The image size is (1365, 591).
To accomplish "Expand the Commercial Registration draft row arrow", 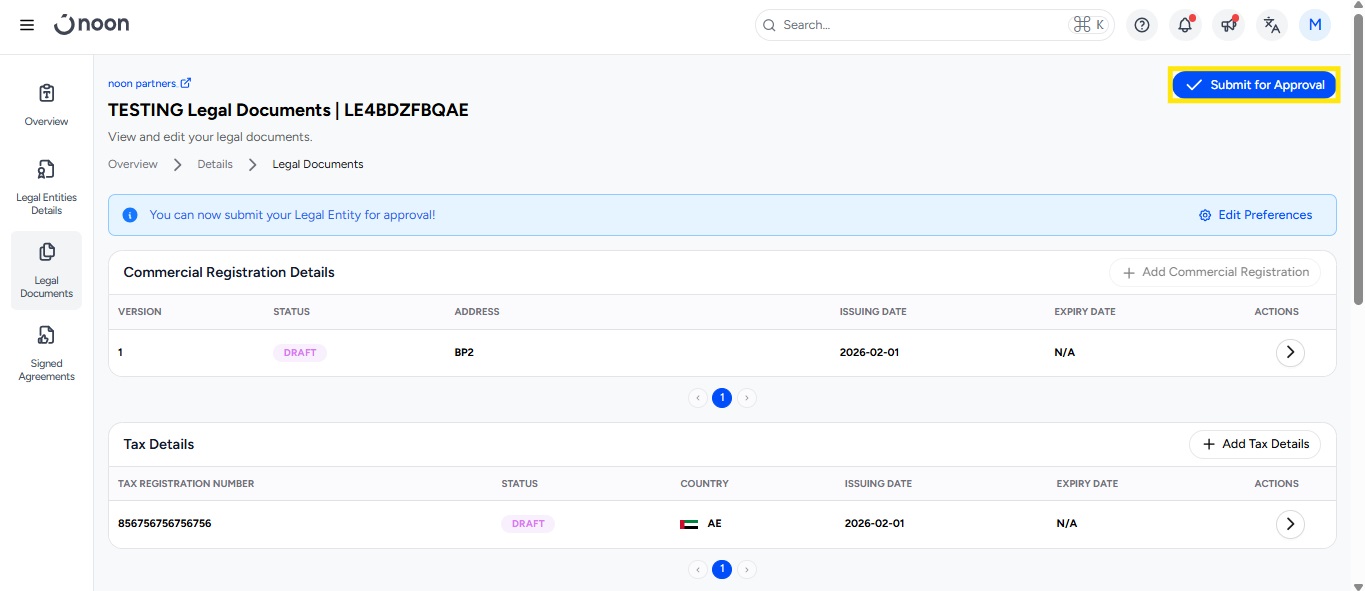I will tap(1290, 352).
